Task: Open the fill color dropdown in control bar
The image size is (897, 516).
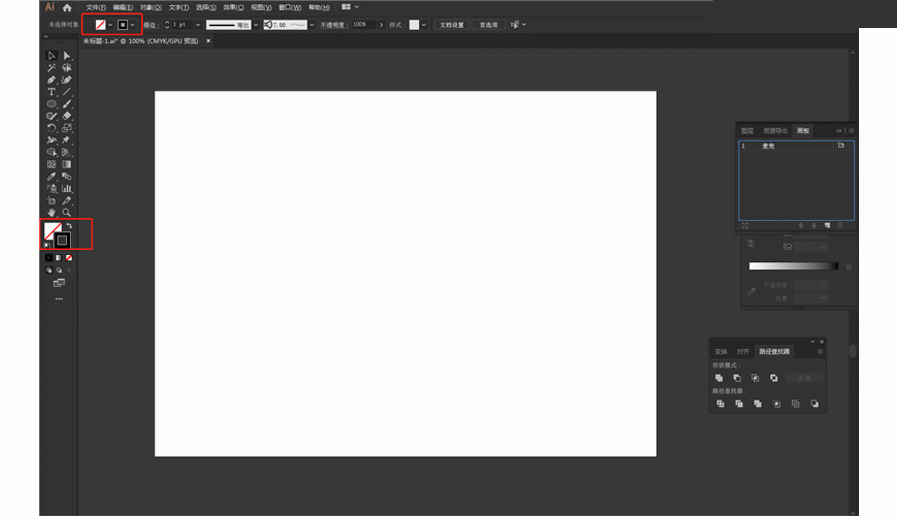Action: tap(110, 24)
